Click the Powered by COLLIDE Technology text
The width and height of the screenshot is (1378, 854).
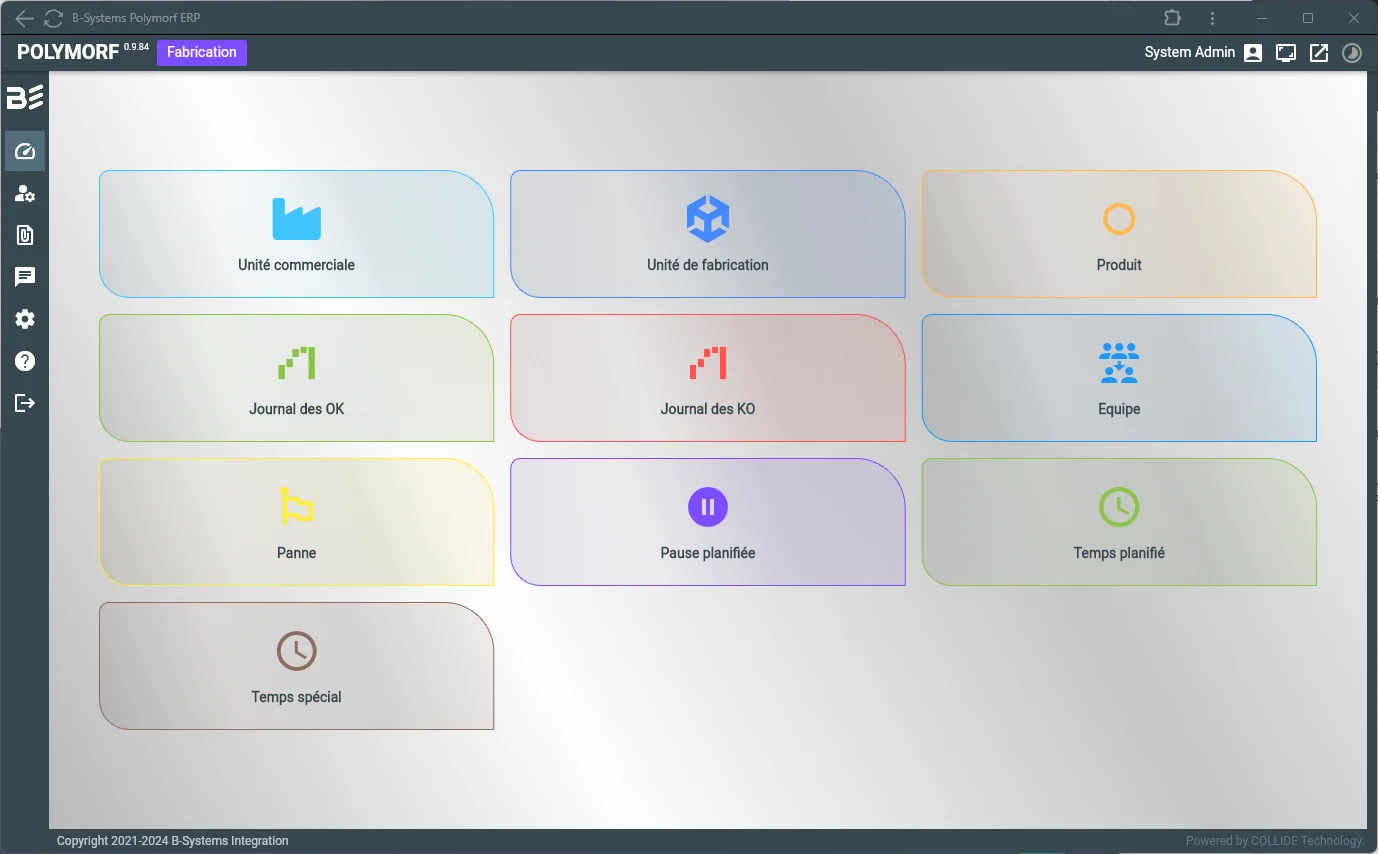tap(1275, 841)
